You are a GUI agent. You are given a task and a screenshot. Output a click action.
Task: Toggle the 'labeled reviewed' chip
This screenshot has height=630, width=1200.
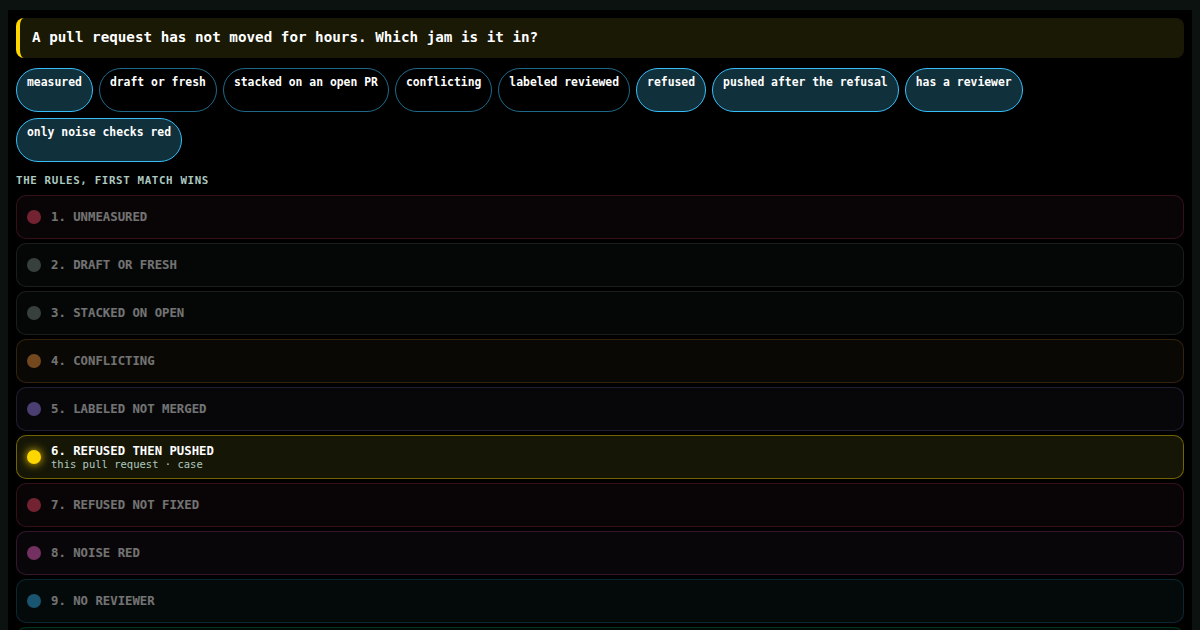564,90
